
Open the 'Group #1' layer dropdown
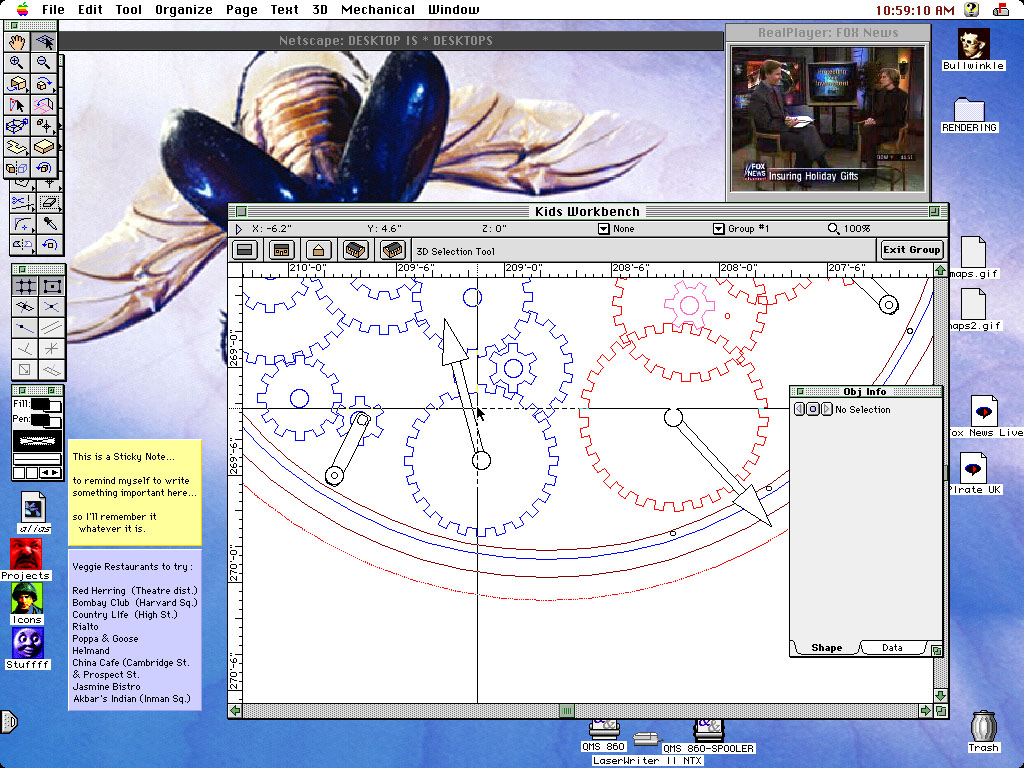(x=718, y=229)
